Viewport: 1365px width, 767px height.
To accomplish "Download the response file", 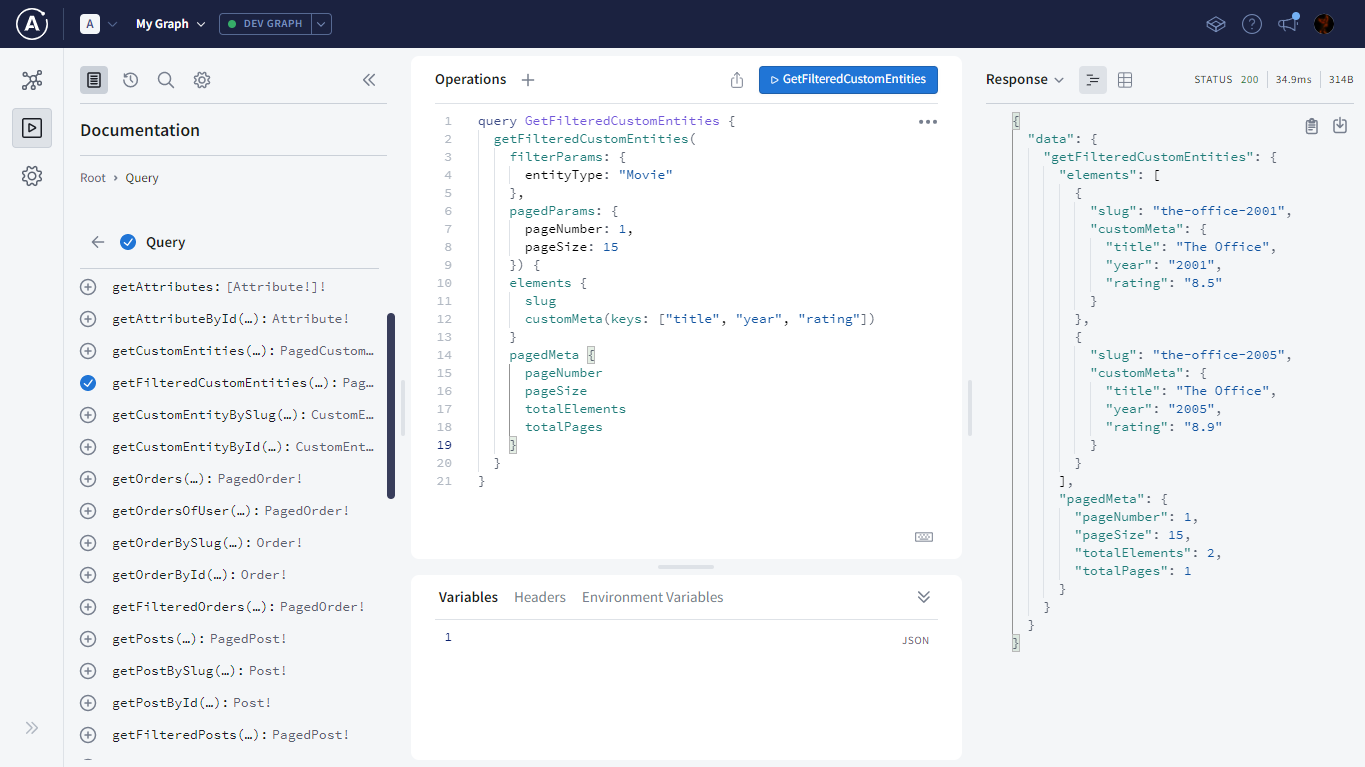I will (1340, 126).
